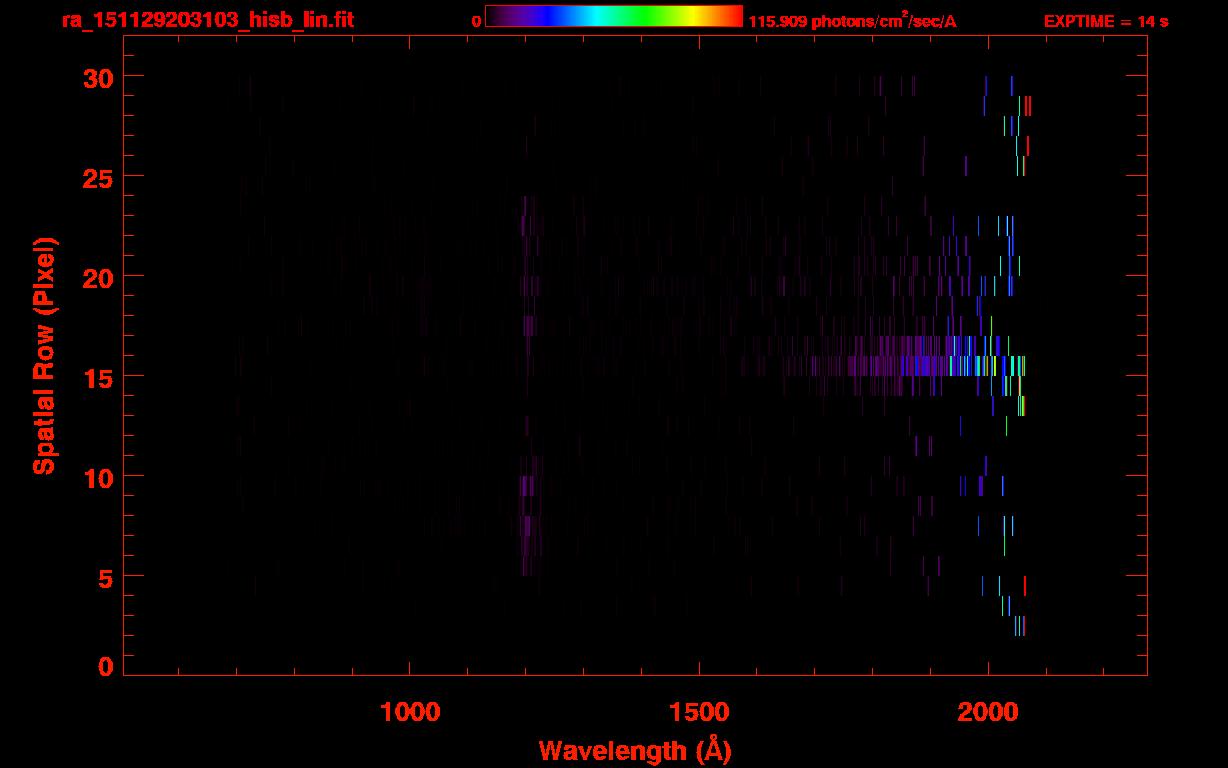Click the y-axis tick label 0

pyautogui.click(x=104, y=667)
